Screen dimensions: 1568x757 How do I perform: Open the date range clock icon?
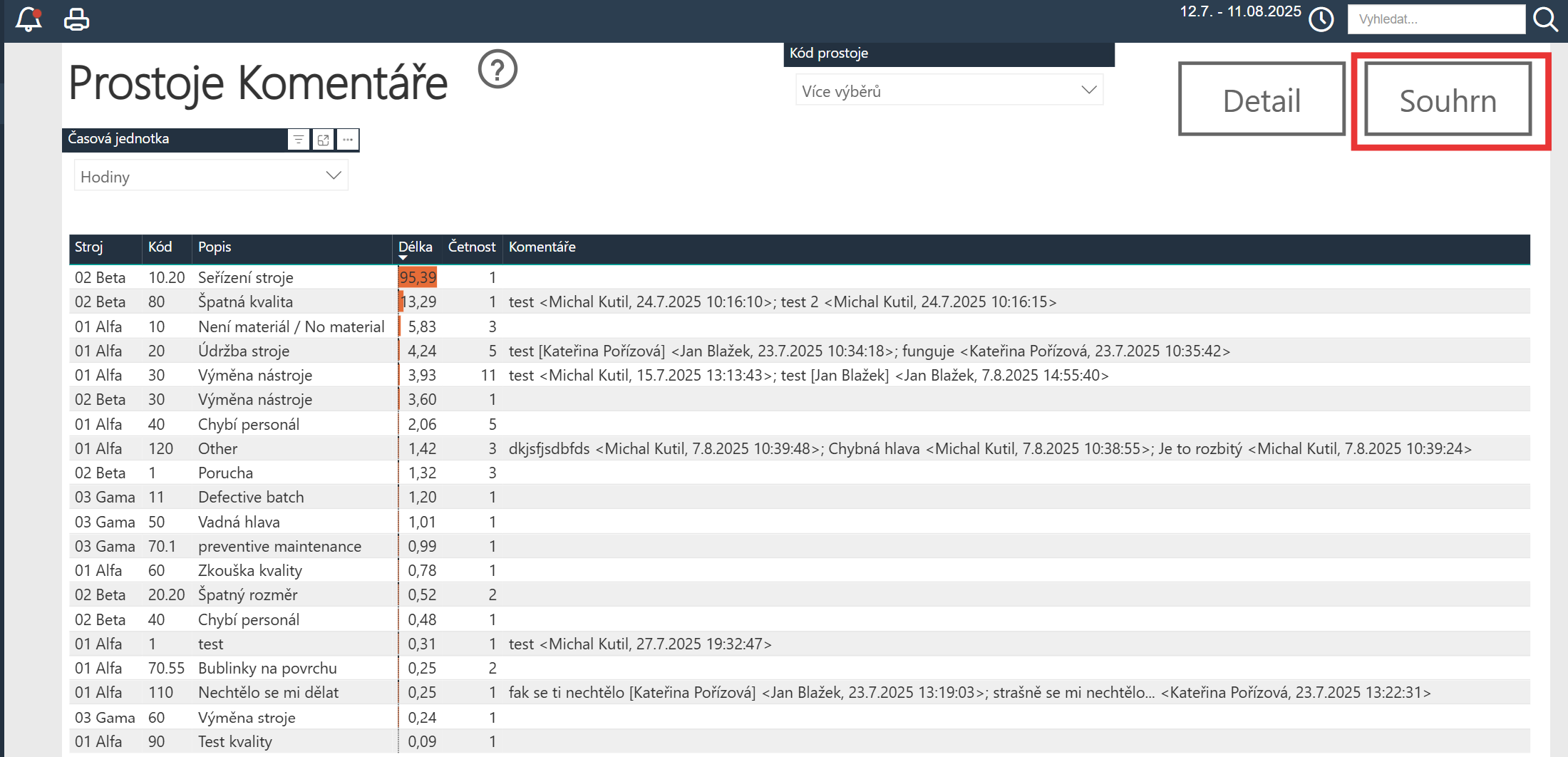click(1321, 19)
